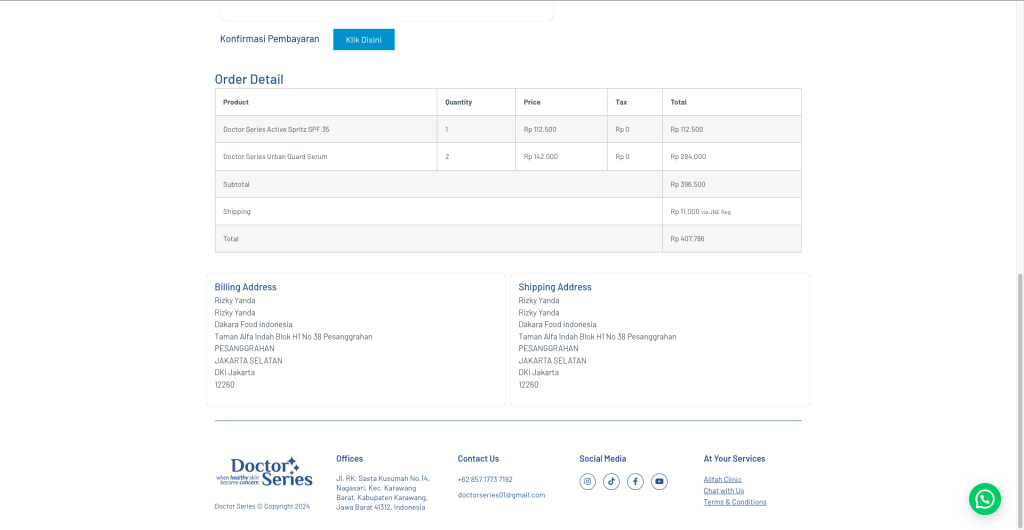Open the TikTok social media icon
This screenshot has width=1024, height=530.
click(611, 482)
